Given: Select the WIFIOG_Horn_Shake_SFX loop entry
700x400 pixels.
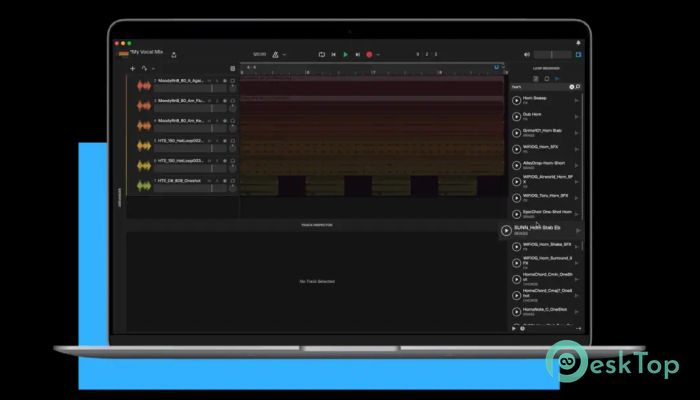Looking at the screenshot, I should click(x=547, y=246).
